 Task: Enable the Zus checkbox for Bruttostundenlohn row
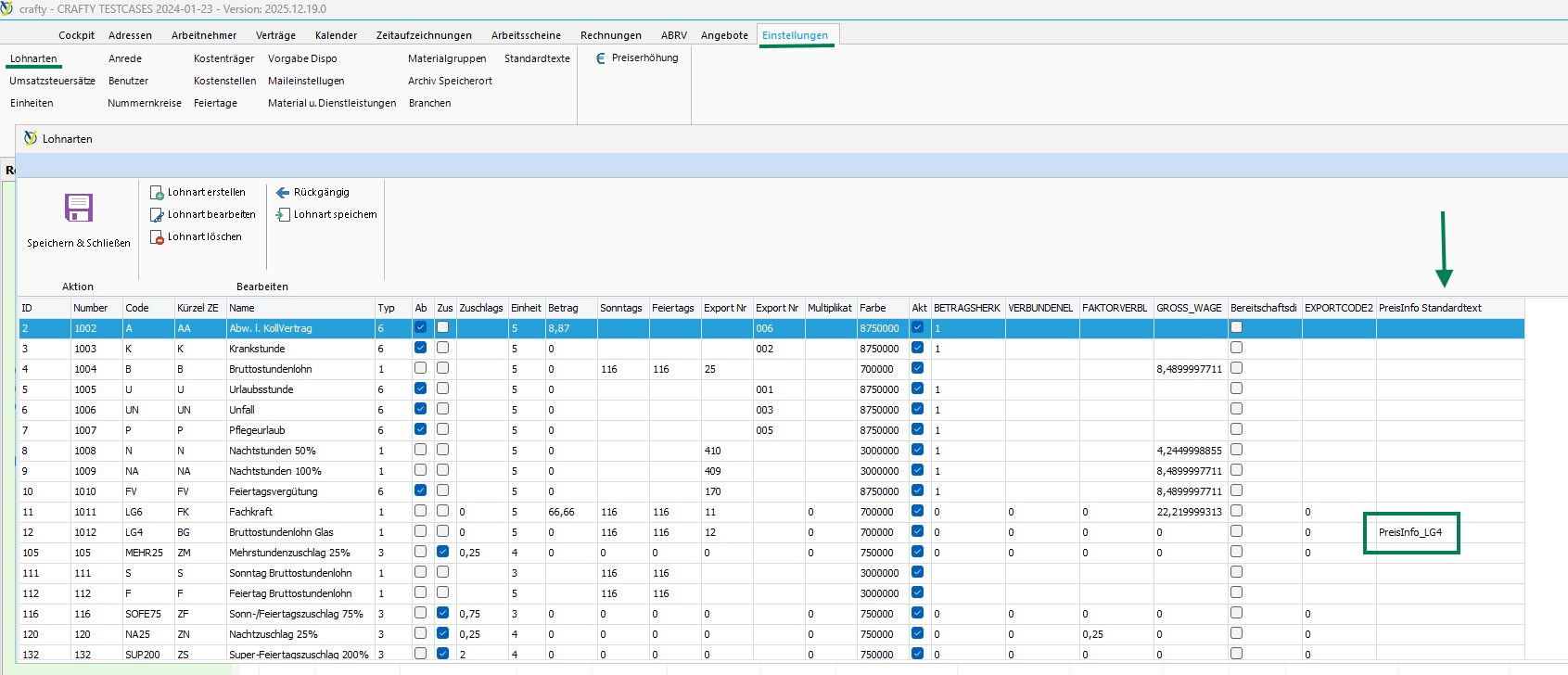pos(442,368)
